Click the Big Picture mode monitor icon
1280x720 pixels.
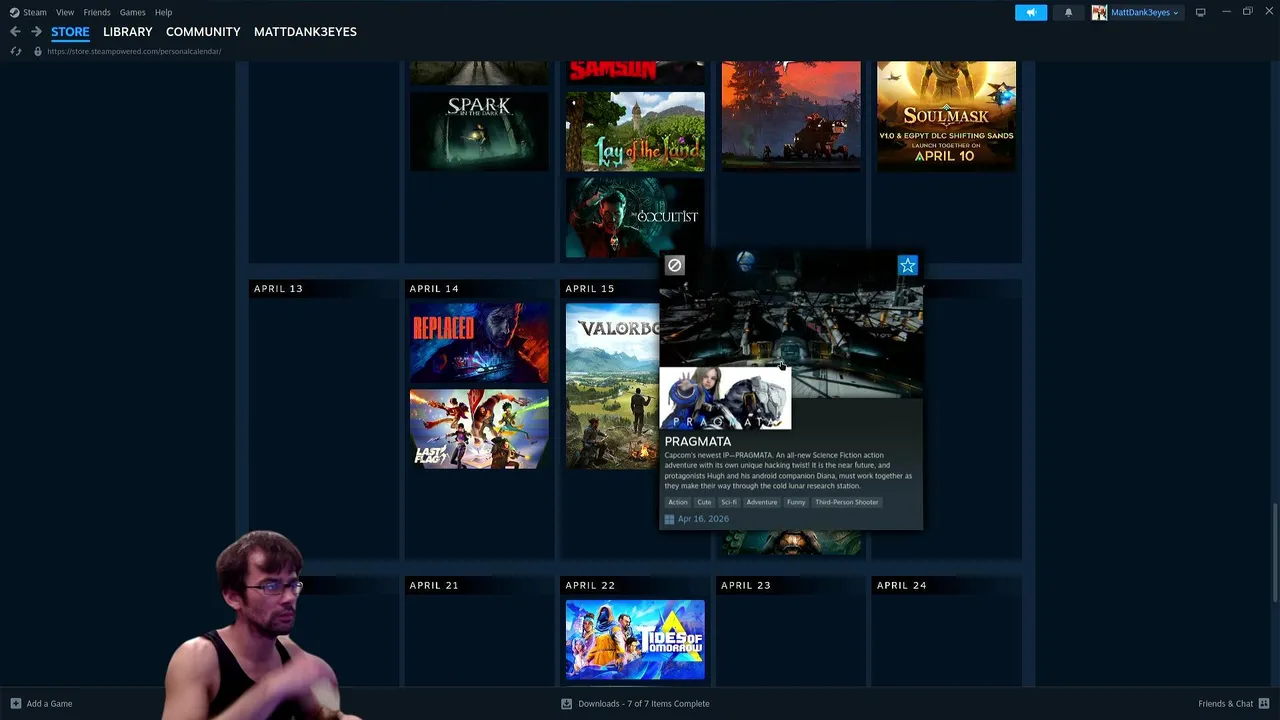tap(1200, 12)
